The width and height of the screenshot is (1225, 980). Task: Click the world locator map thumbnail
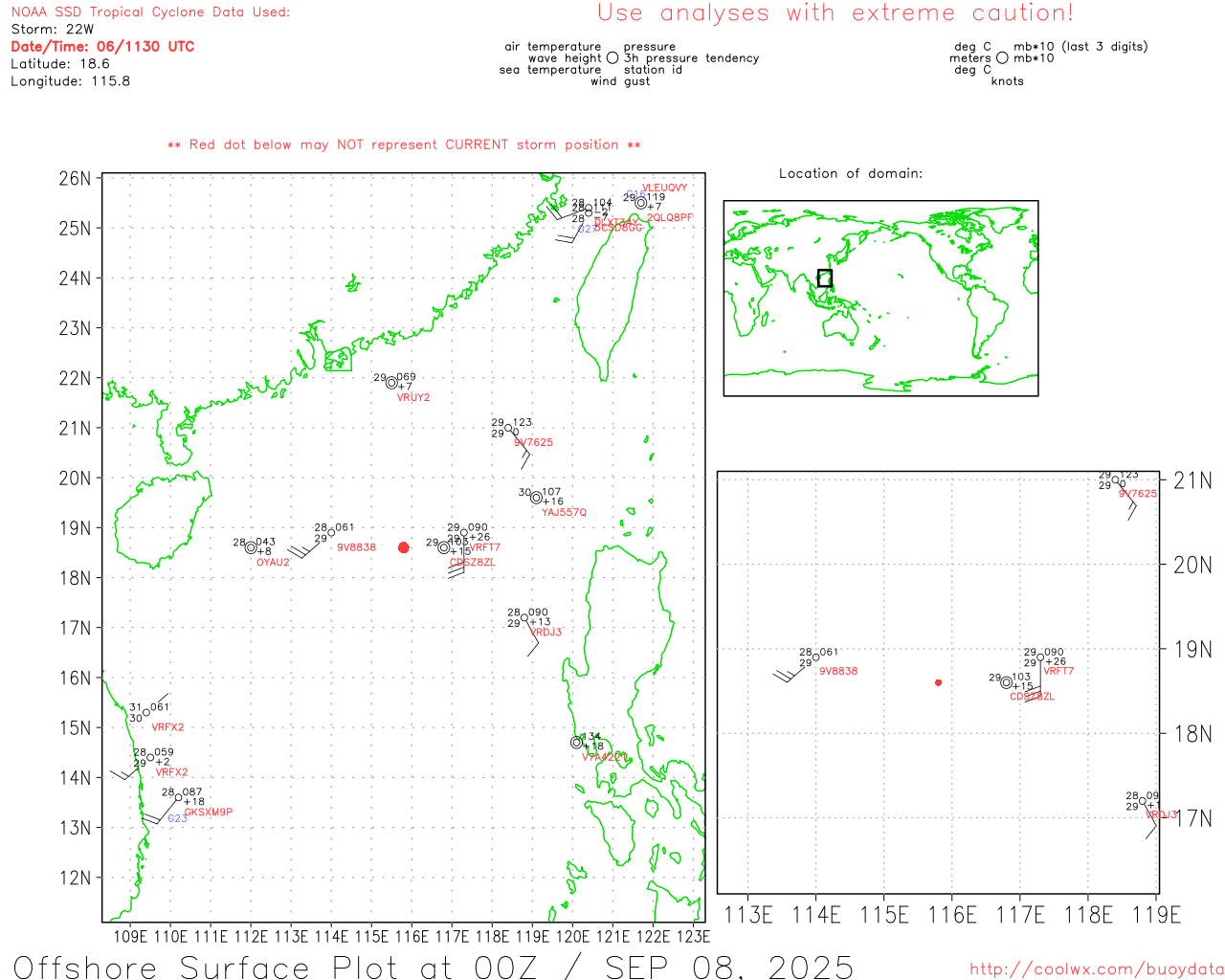(880, 299)
